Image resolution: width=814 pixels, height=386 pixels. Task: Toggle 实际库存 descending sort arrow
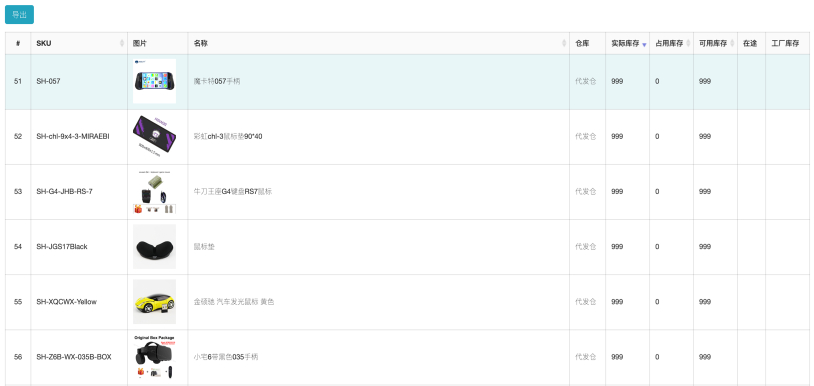[644, 45]
